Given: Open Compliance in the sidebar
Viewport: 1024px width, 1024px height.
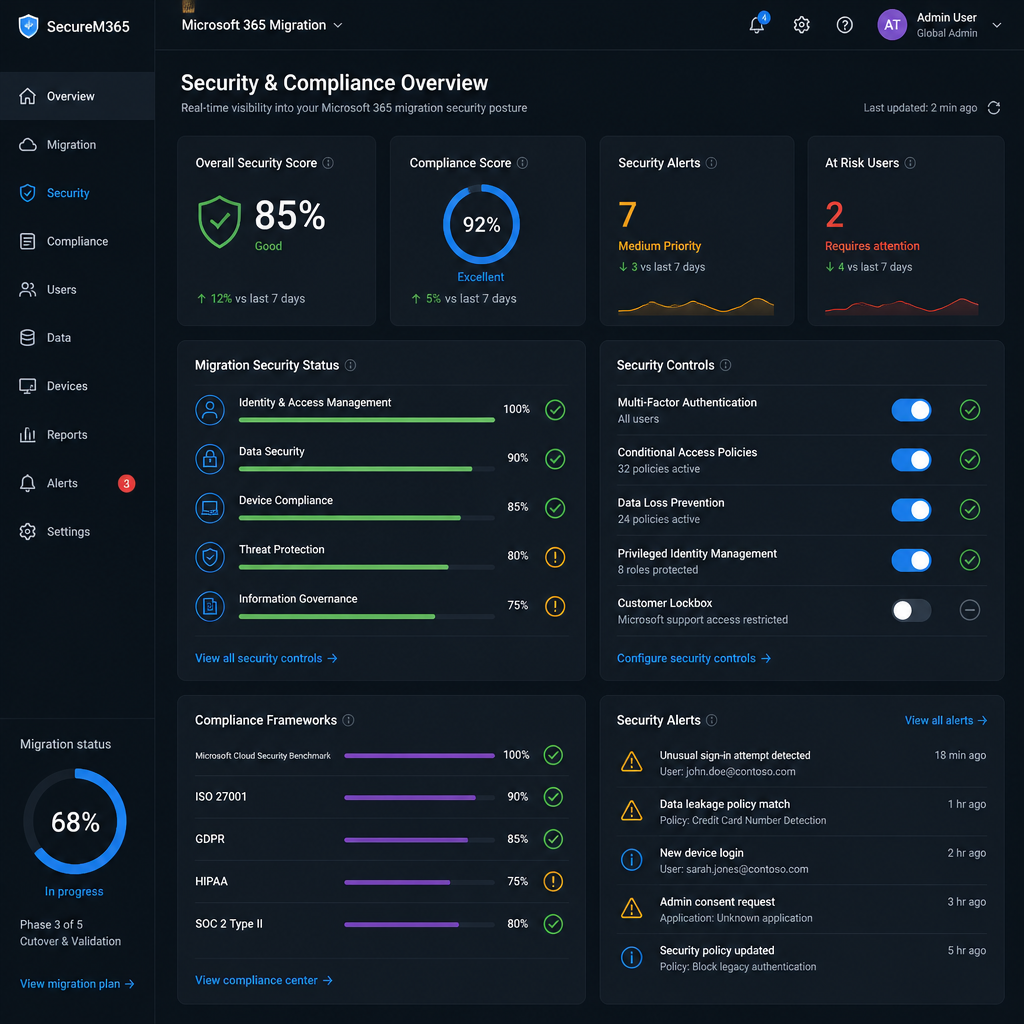Looking at the screenshot, I should (x=77, y=241).
